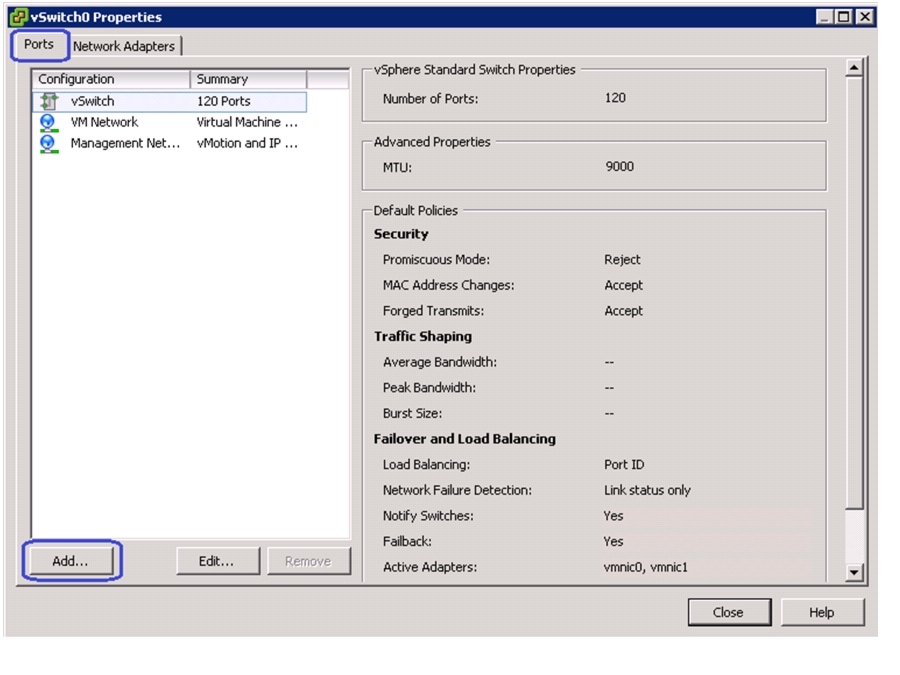The height and width of the screenshot is (675, 900).
Task: Click the MTU value 9000
Action: (620, 167)
